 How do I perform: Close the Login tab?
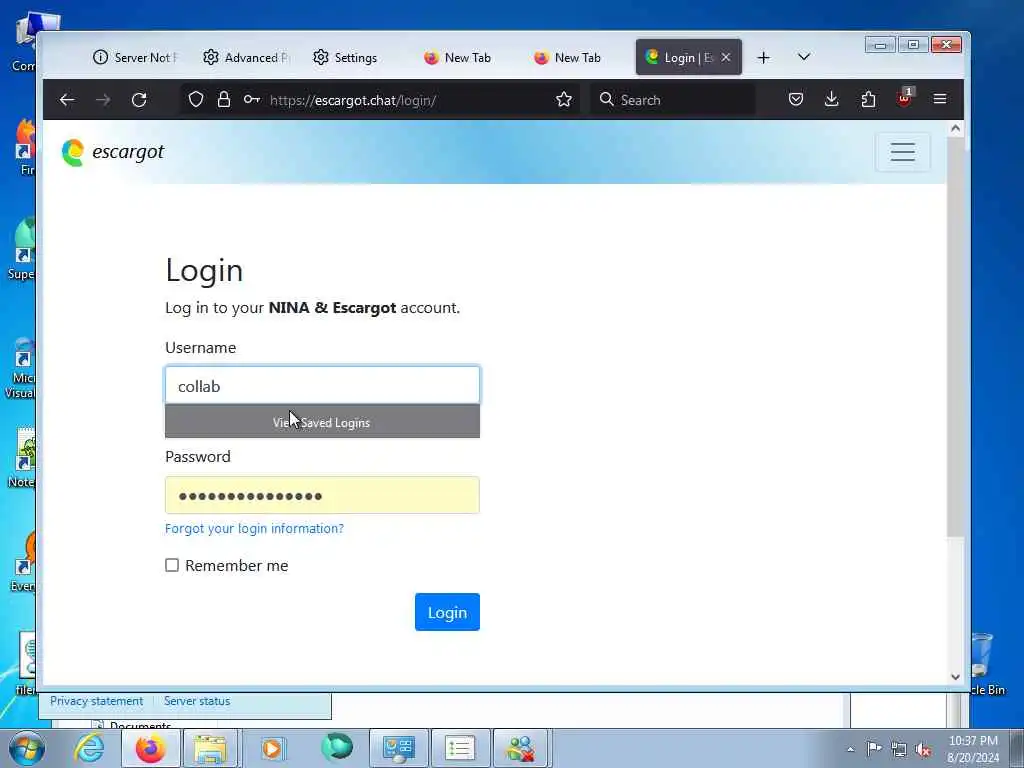tap(726, 57)
